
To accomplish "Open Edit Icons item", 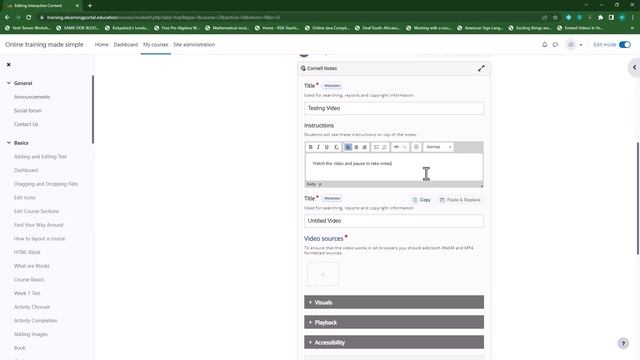I will coord(24,198).
